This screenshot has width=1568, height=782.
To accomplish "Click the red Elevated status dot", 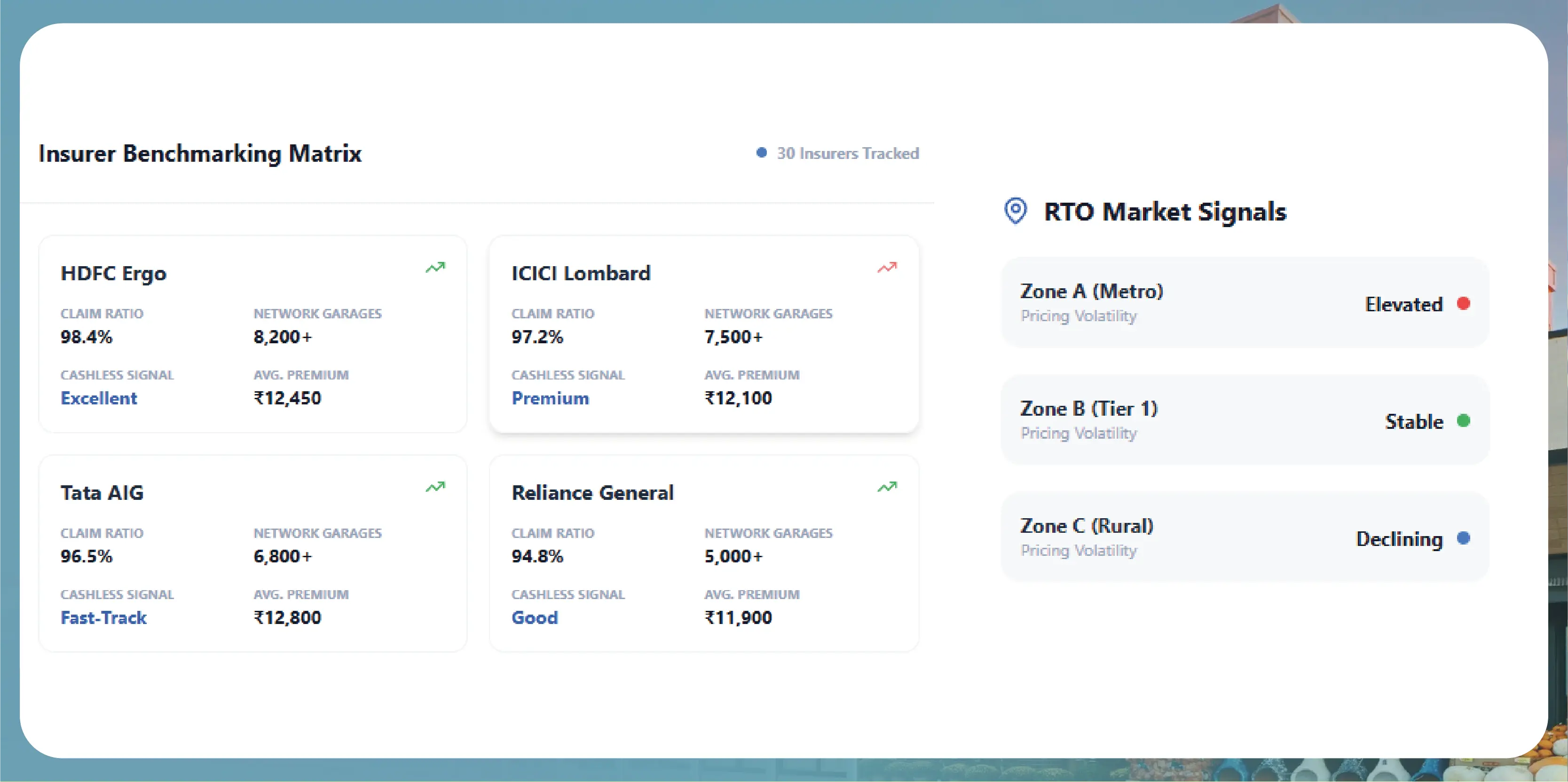I will pyautogui.click(x=1463, y=303).
